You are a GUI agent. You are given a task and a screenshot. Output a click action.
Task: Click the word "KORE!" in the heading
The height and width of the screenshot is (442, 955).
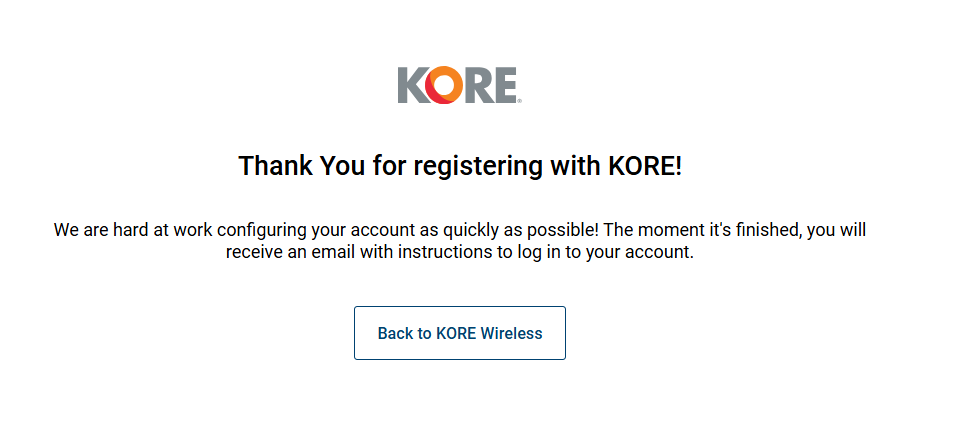645,166
